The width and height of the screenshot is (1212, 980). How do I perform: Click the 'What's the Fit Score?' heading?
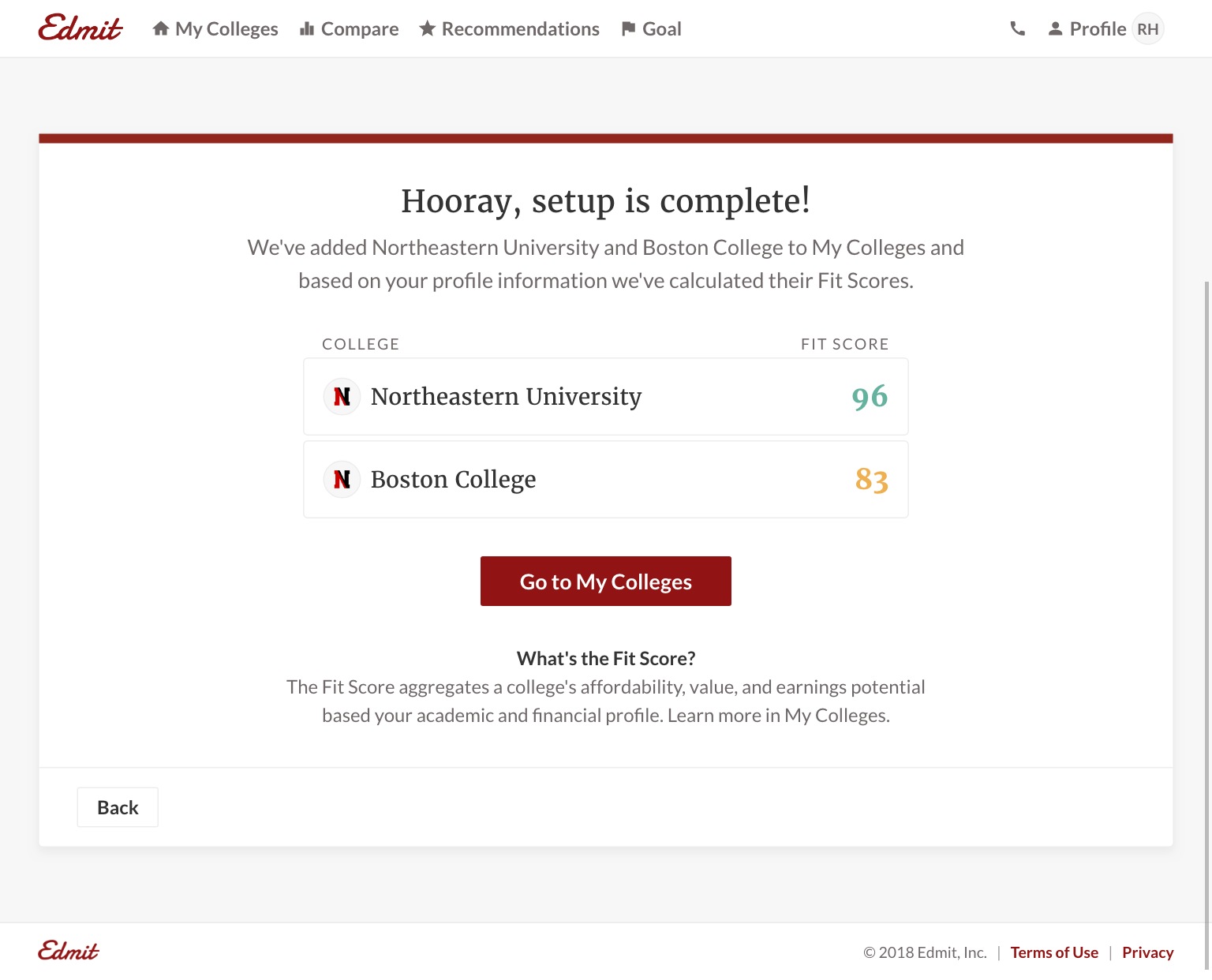[606, 658]
